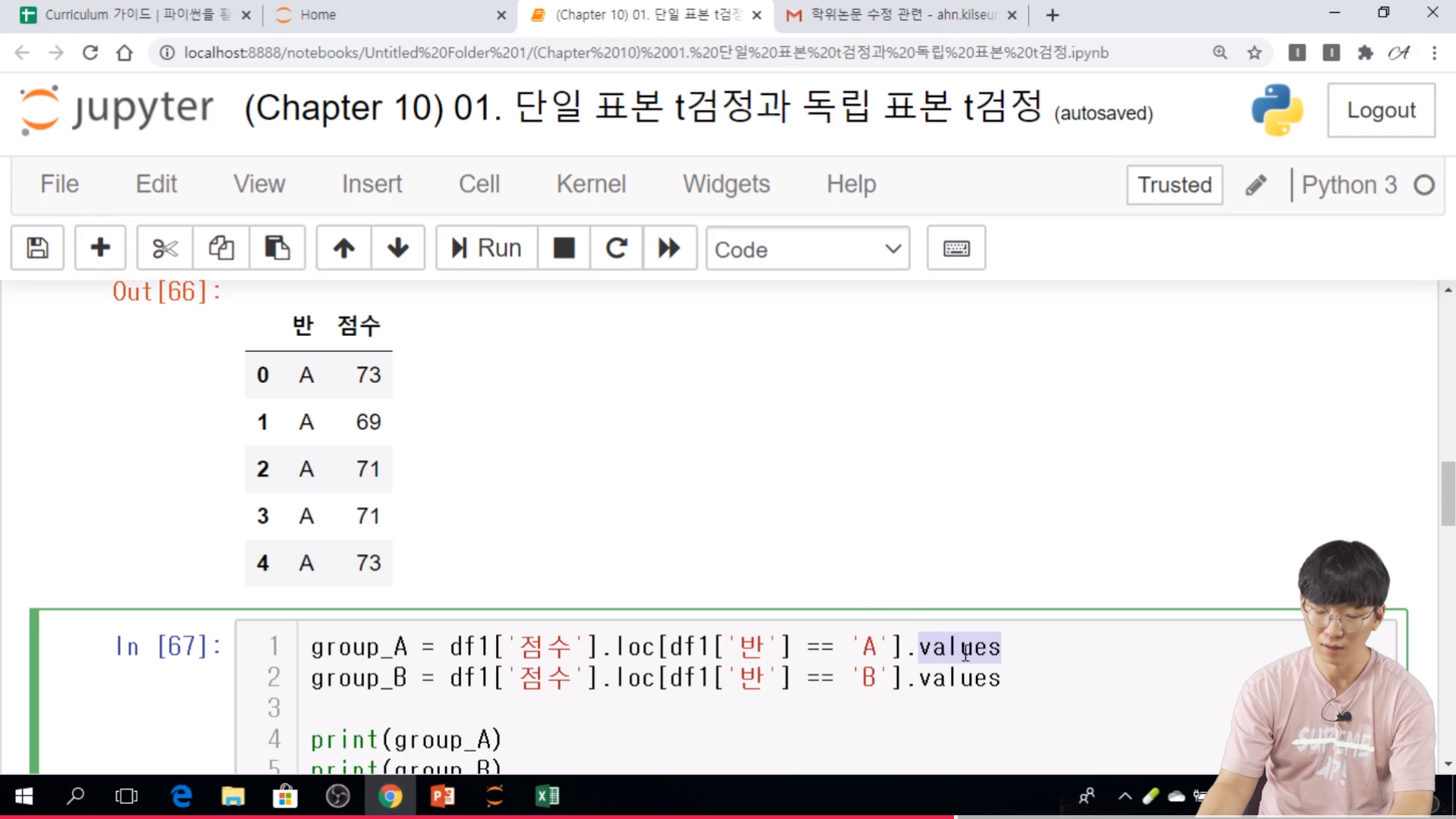This screenshot has width=1456, height=819.
Task: Cut selected cells with scissors icon
Action: click(x=165, y=248)
